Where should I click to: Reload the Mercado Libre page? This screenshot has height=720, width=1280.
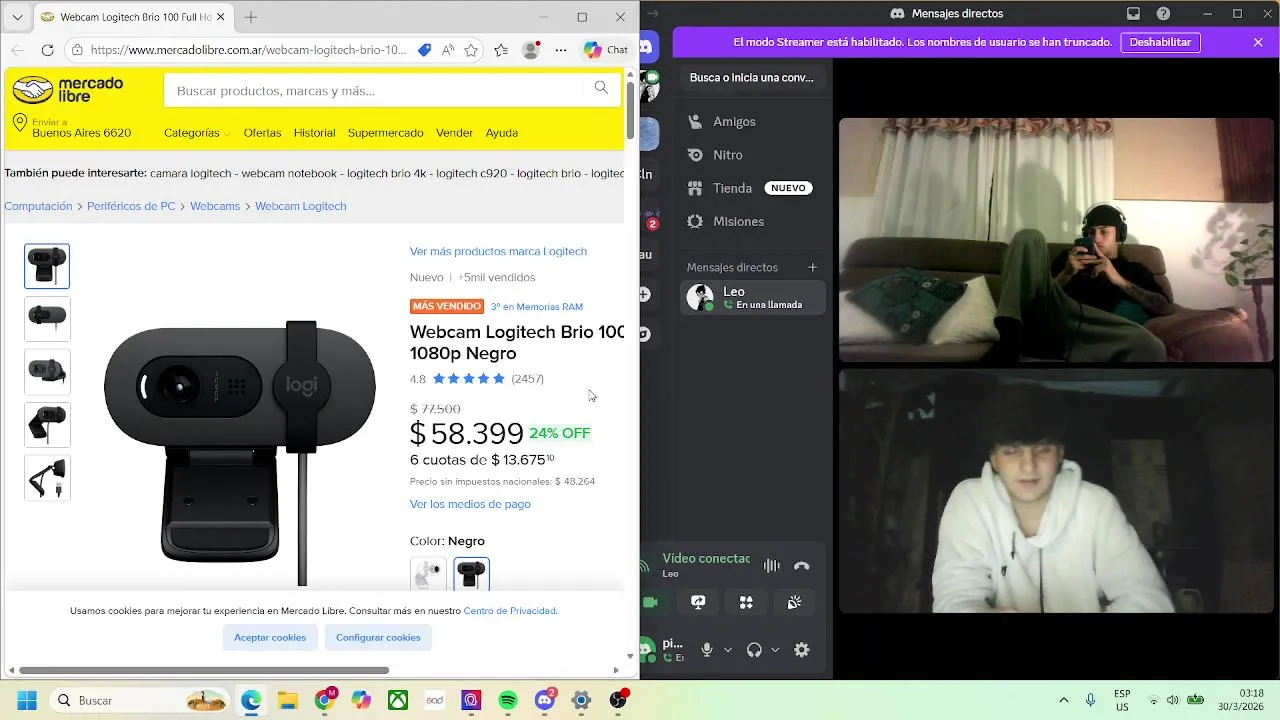tap(47, 50)
